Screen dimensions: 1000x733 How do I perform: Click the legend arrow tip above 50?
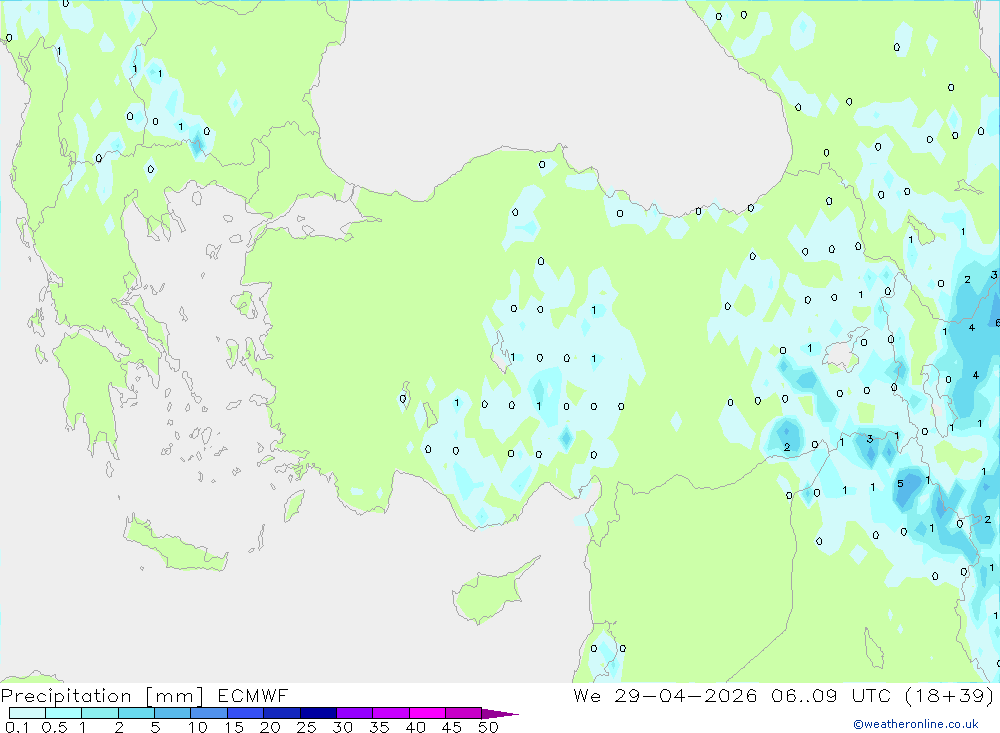click(x=500, y=713)
